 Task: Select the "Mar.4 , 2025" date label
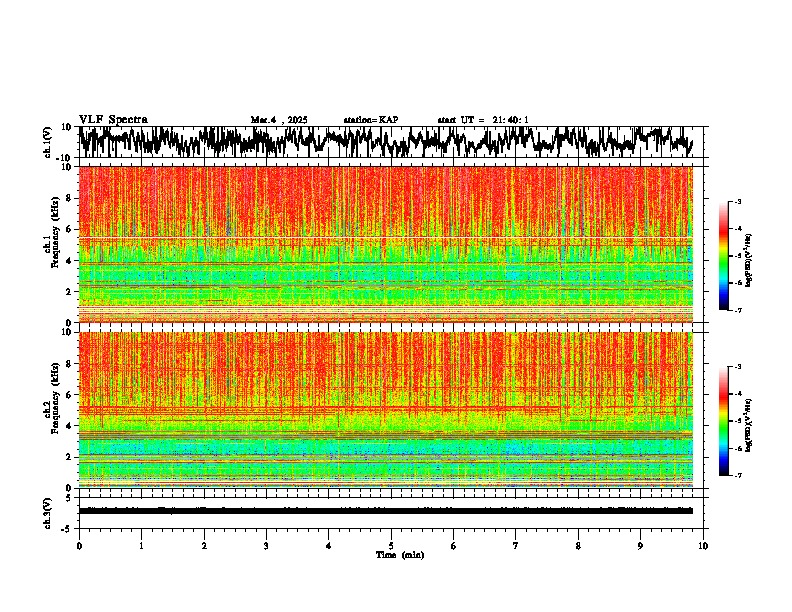[x=279, y=120]
